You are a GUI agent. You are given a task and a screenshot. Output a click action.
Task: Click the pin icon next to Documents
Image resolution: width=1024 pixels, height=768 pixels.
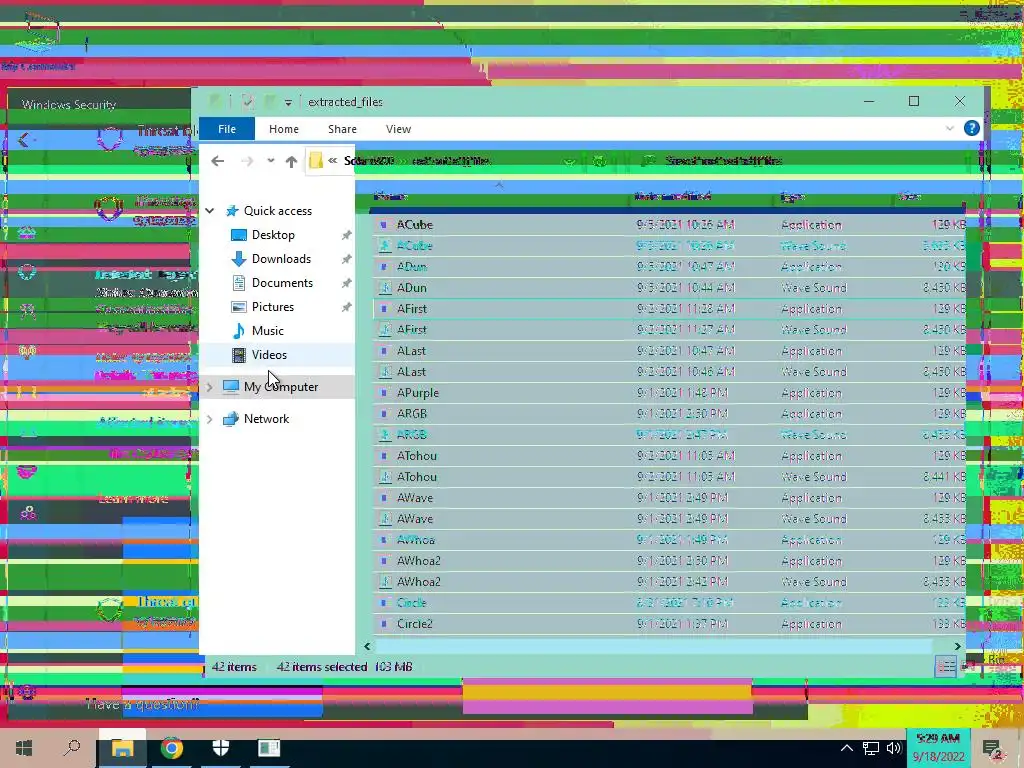tap(346, 283)
